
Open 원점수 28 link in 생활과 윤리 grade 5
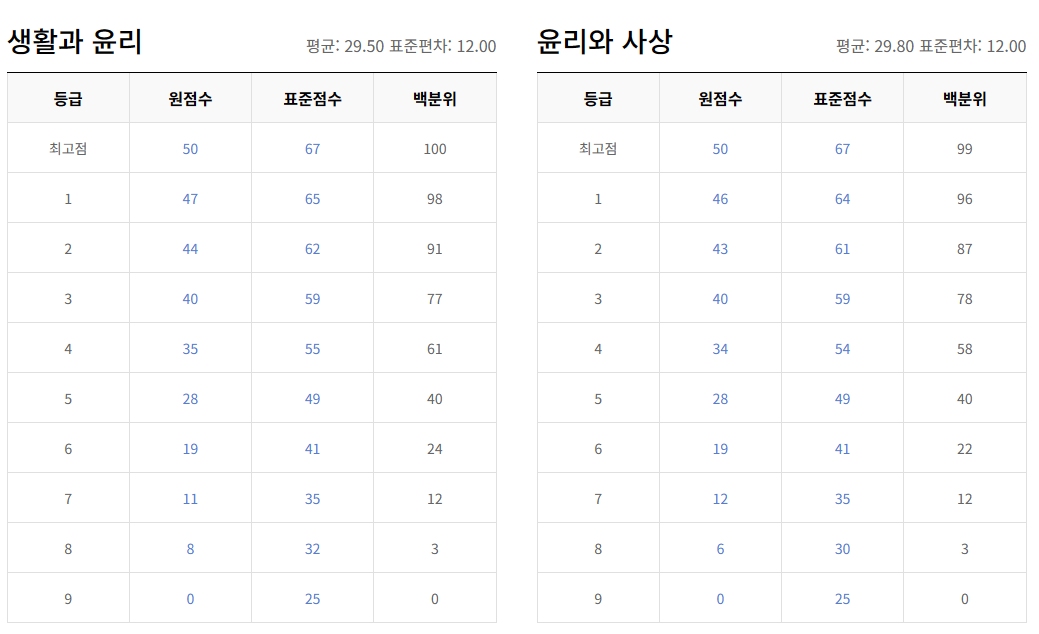[190, 399]
